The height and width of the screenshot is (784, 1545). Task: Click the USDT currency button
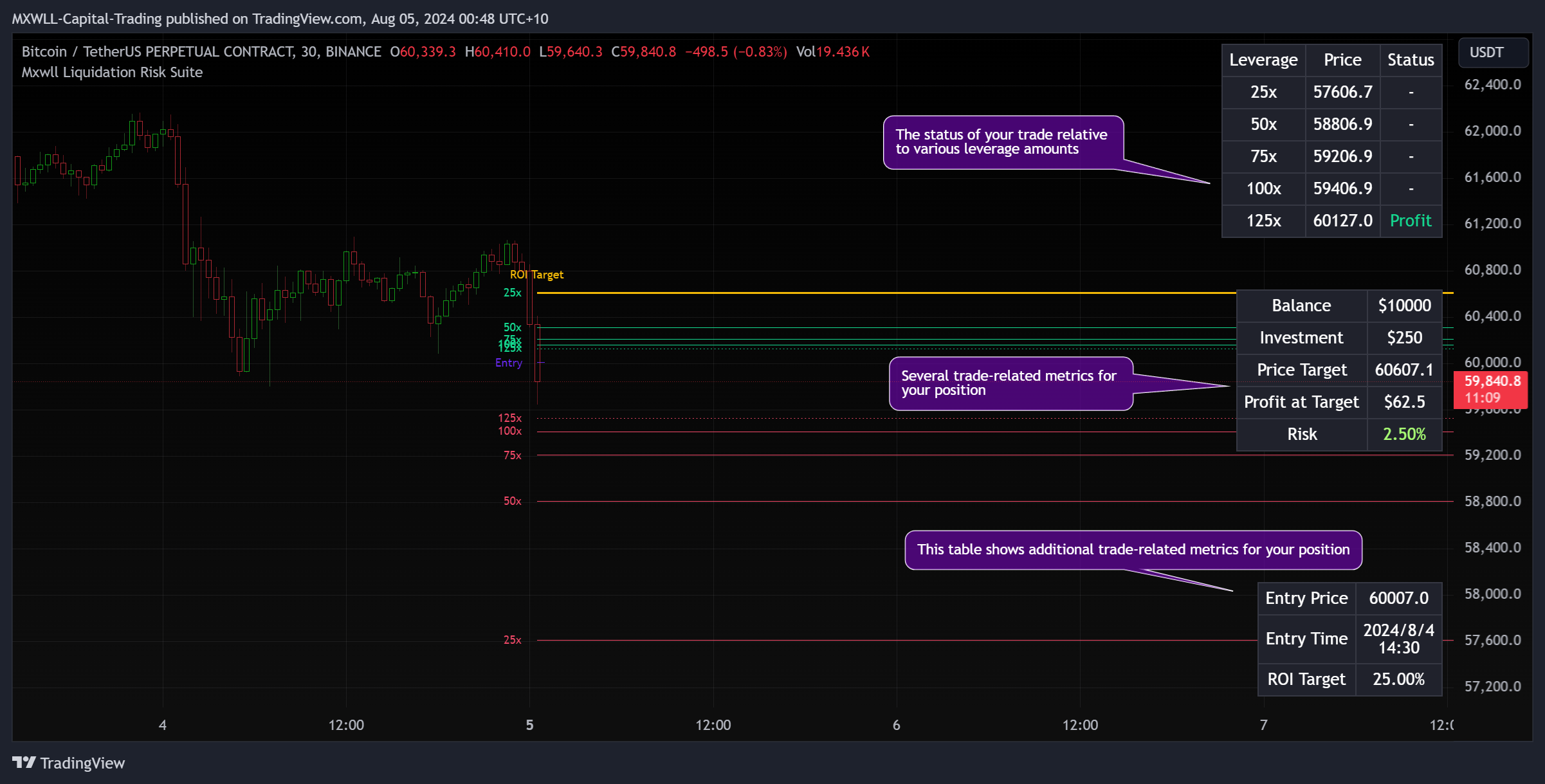1494,53
